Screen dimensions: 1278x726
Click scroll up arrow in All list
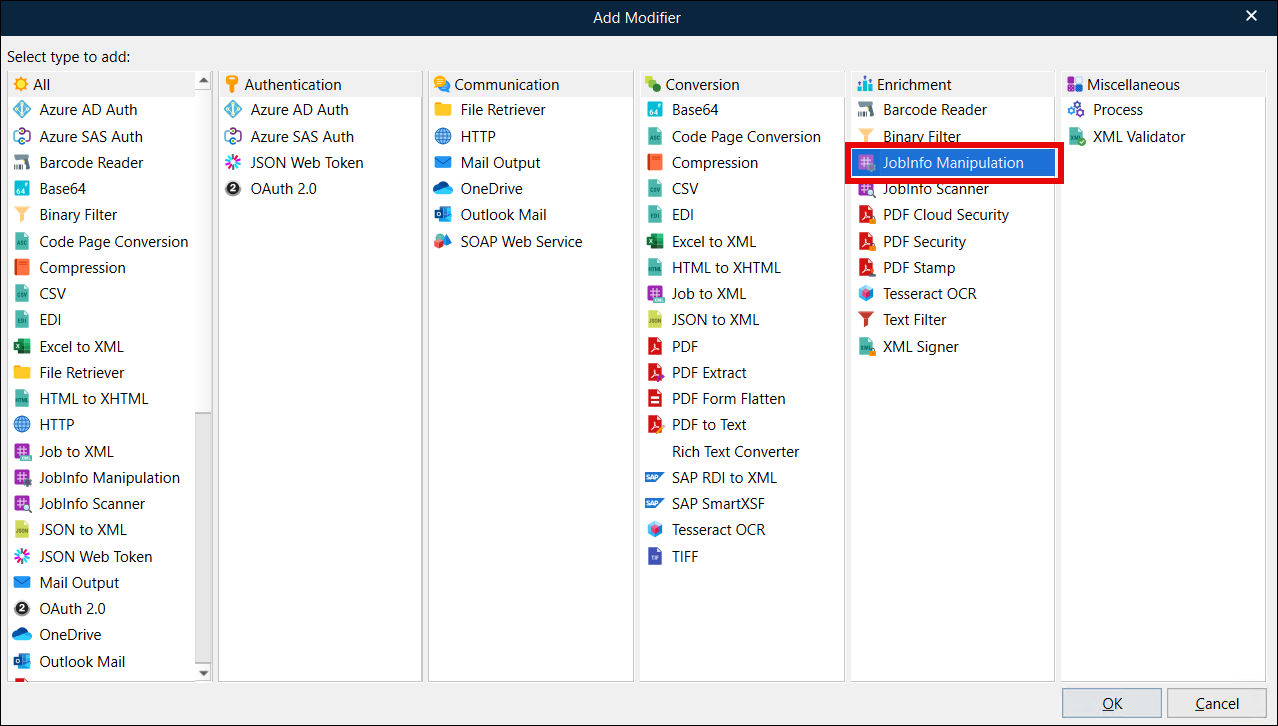tap(204, 80)
